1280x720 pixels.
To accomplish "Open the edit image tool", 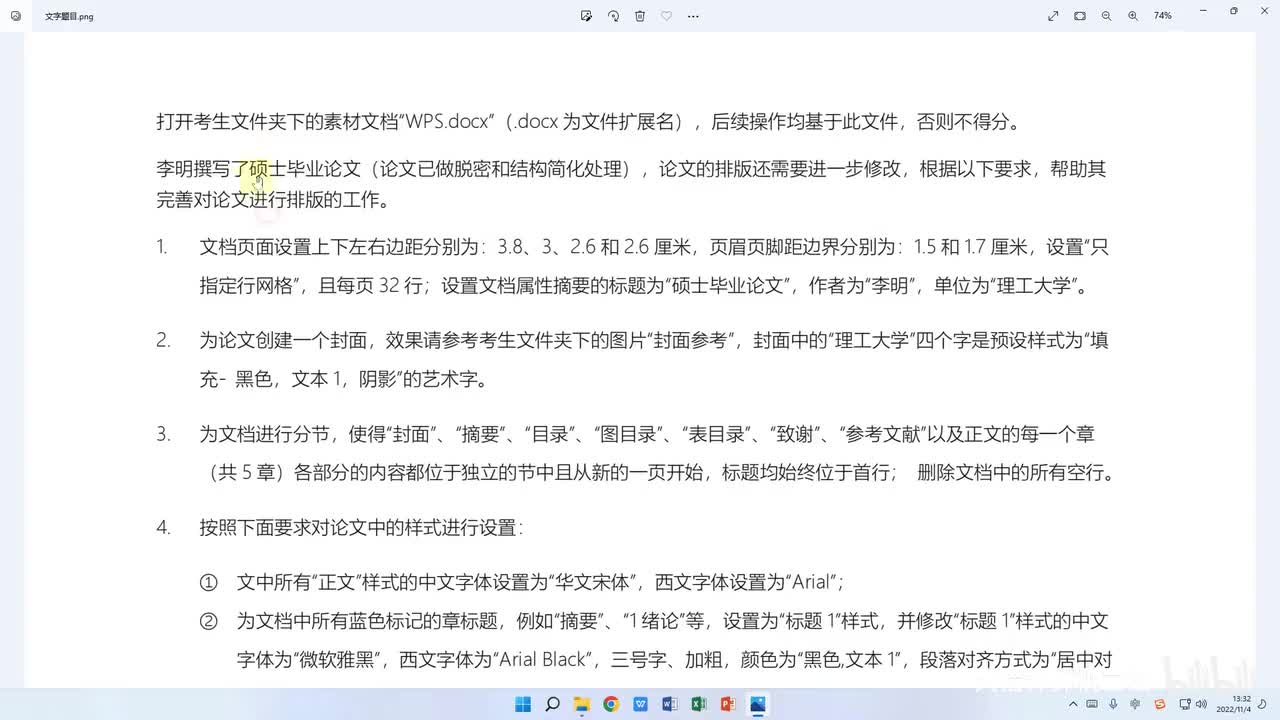I will (586, 16).
